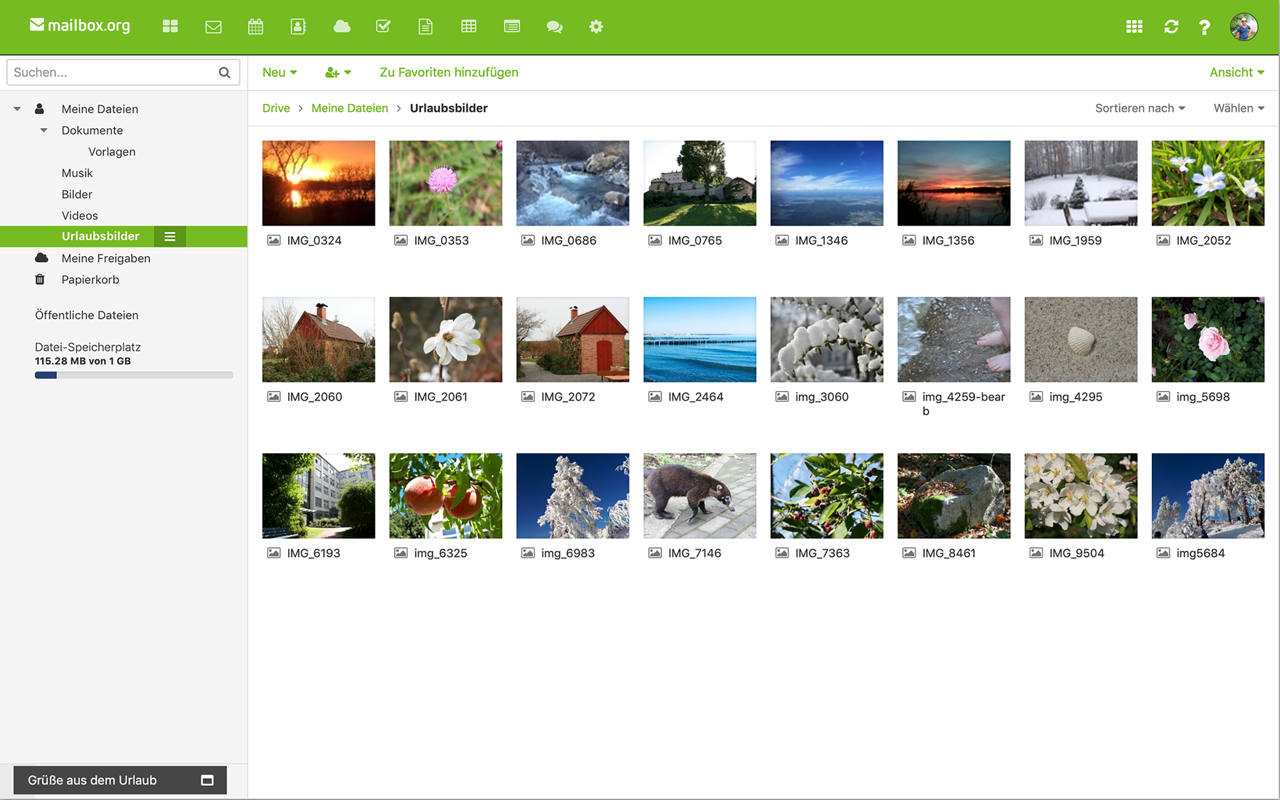This screenshot has width=1280, height=800.
Task: Open the Tasks checkmark icon
Action: point(383,26)
